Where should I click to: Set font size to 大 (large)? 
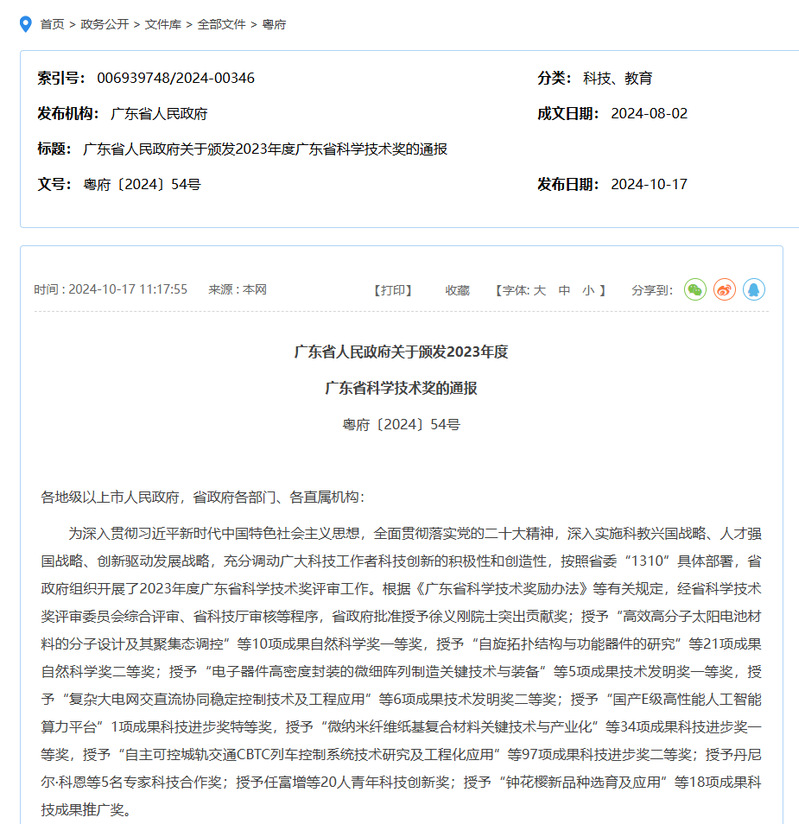coord(539,290)
